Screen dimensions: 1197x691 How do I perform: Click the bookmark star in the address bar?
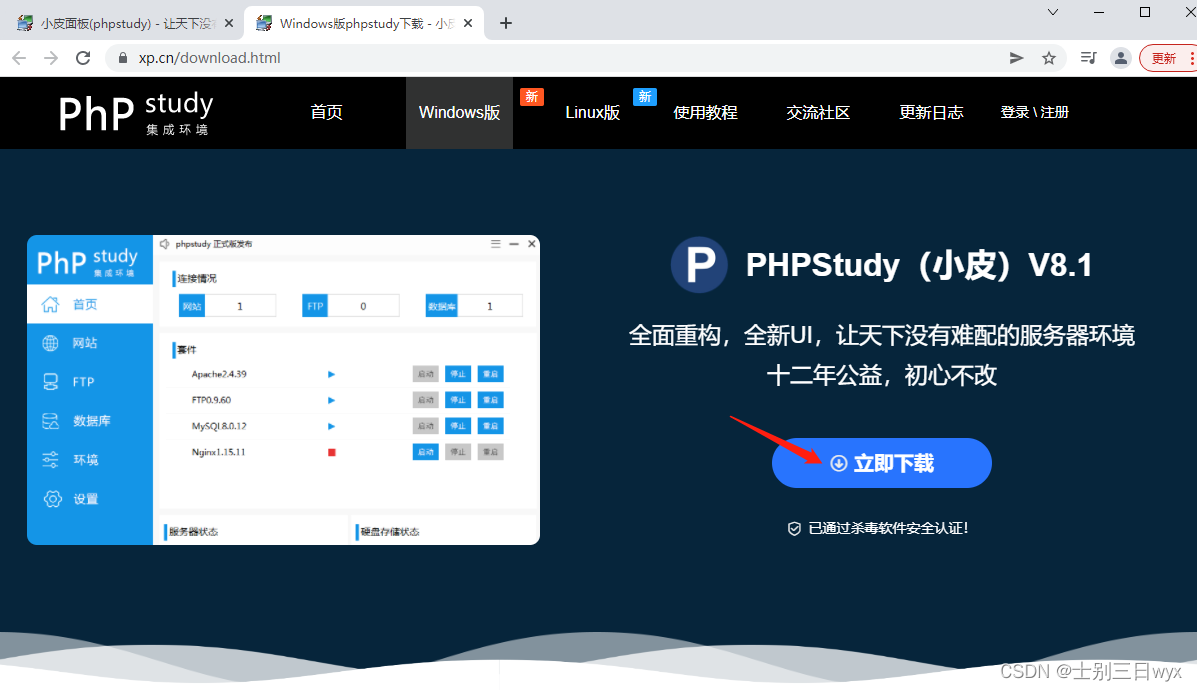pos(1049,58)
